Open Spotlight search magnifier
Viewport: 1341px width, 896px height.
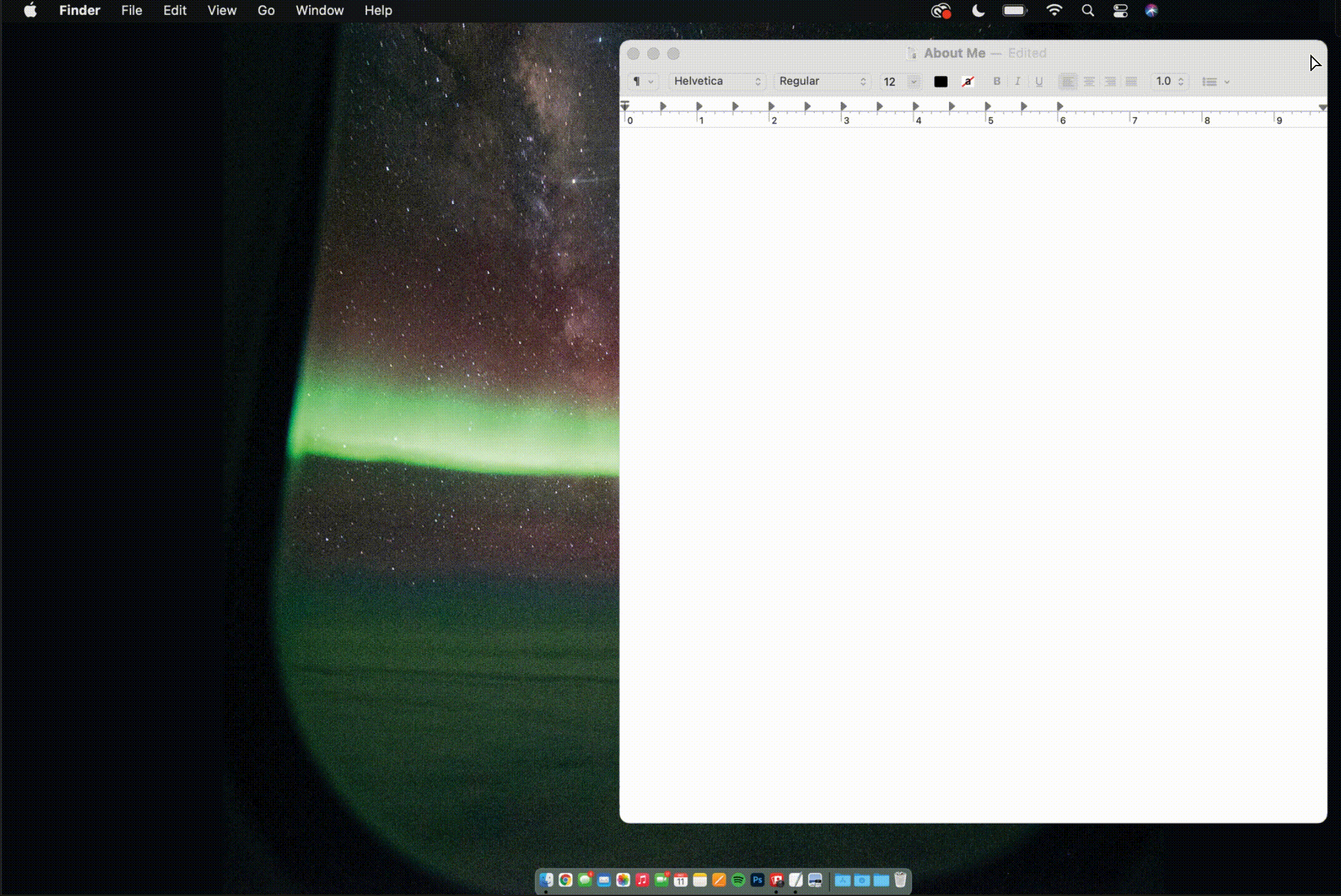1088,11
